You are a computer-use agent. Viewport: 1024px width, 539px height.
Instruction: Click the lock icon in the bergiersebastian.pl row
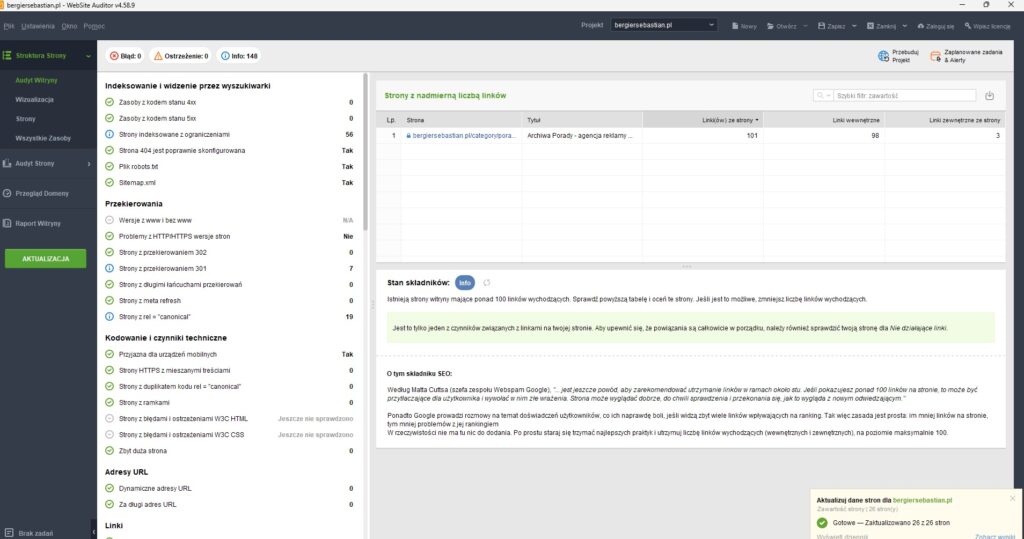[x=408, y=136]
